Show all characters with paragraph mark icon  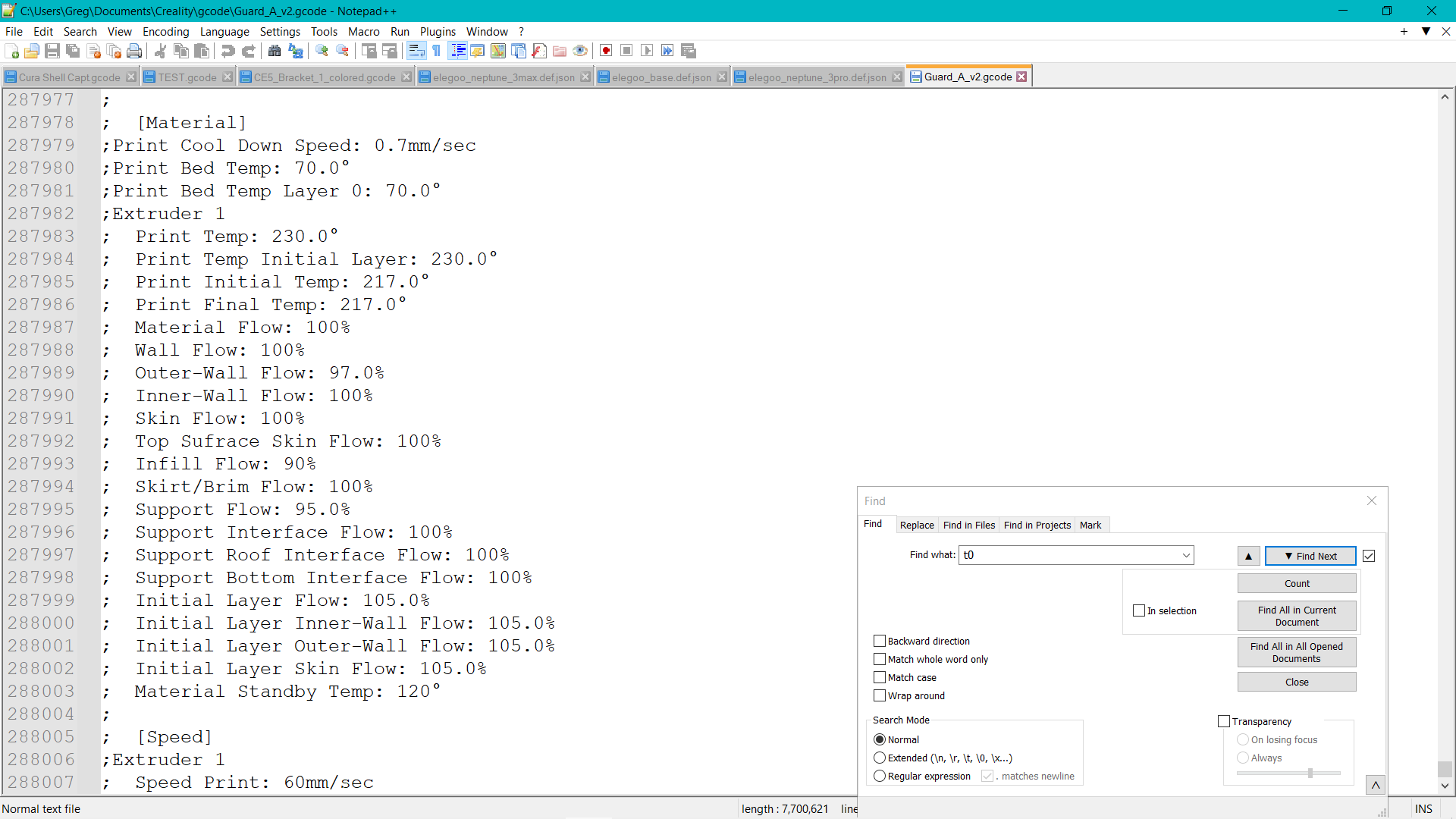(x=437, y=51)
